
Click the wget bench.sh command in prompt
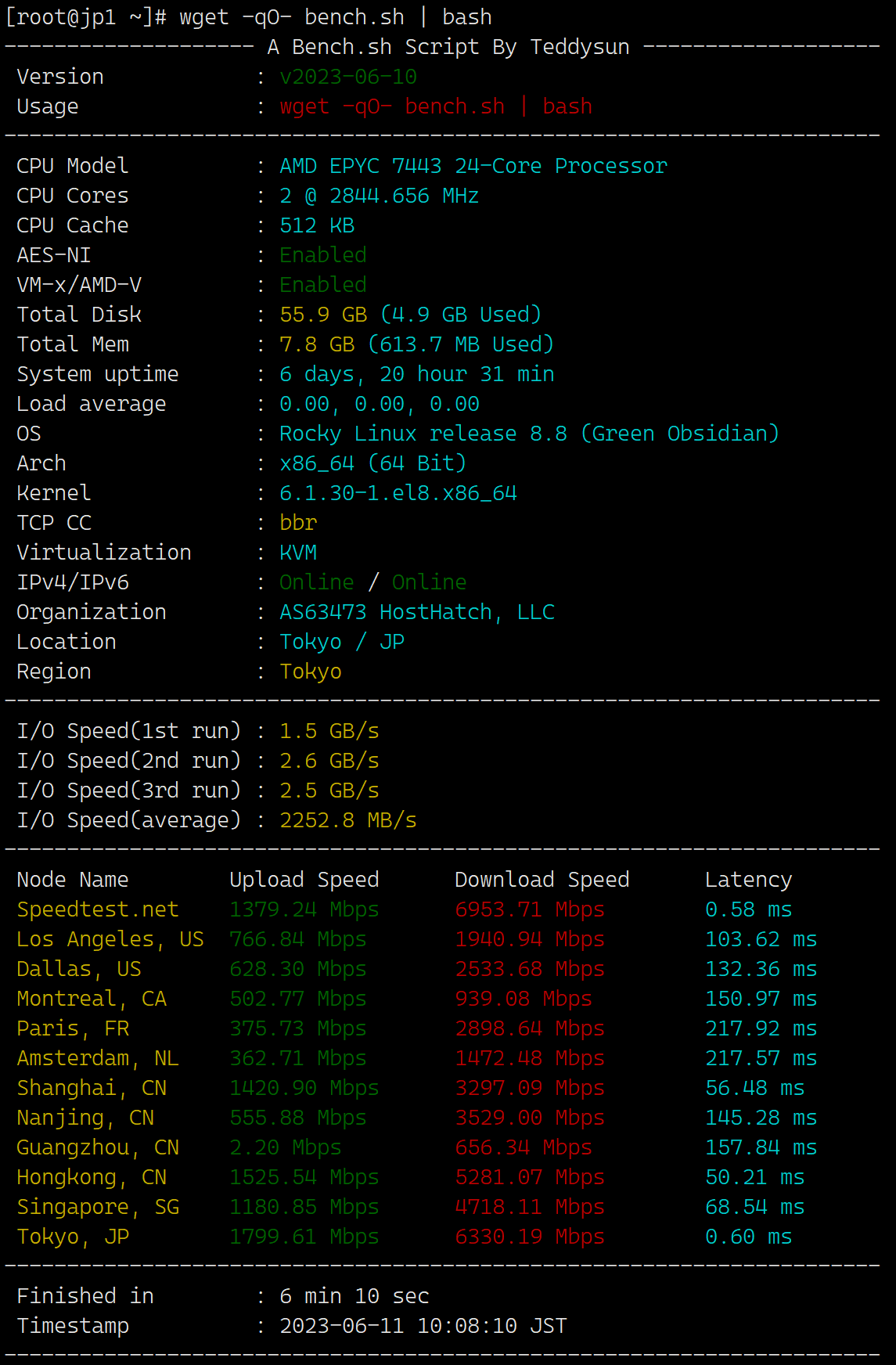point(336,17)
